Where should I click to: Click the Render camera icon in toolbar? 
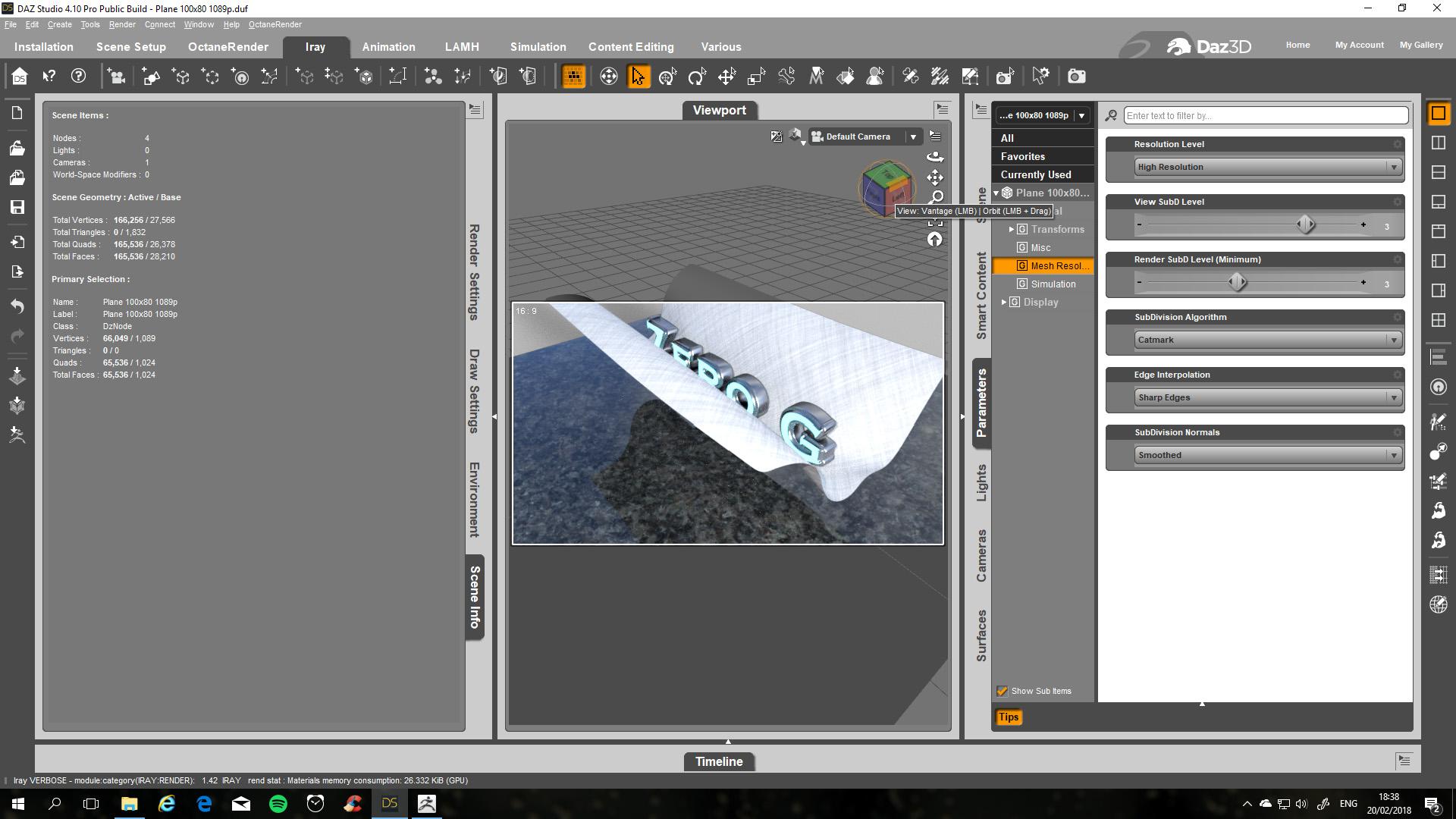point(1076,77)
